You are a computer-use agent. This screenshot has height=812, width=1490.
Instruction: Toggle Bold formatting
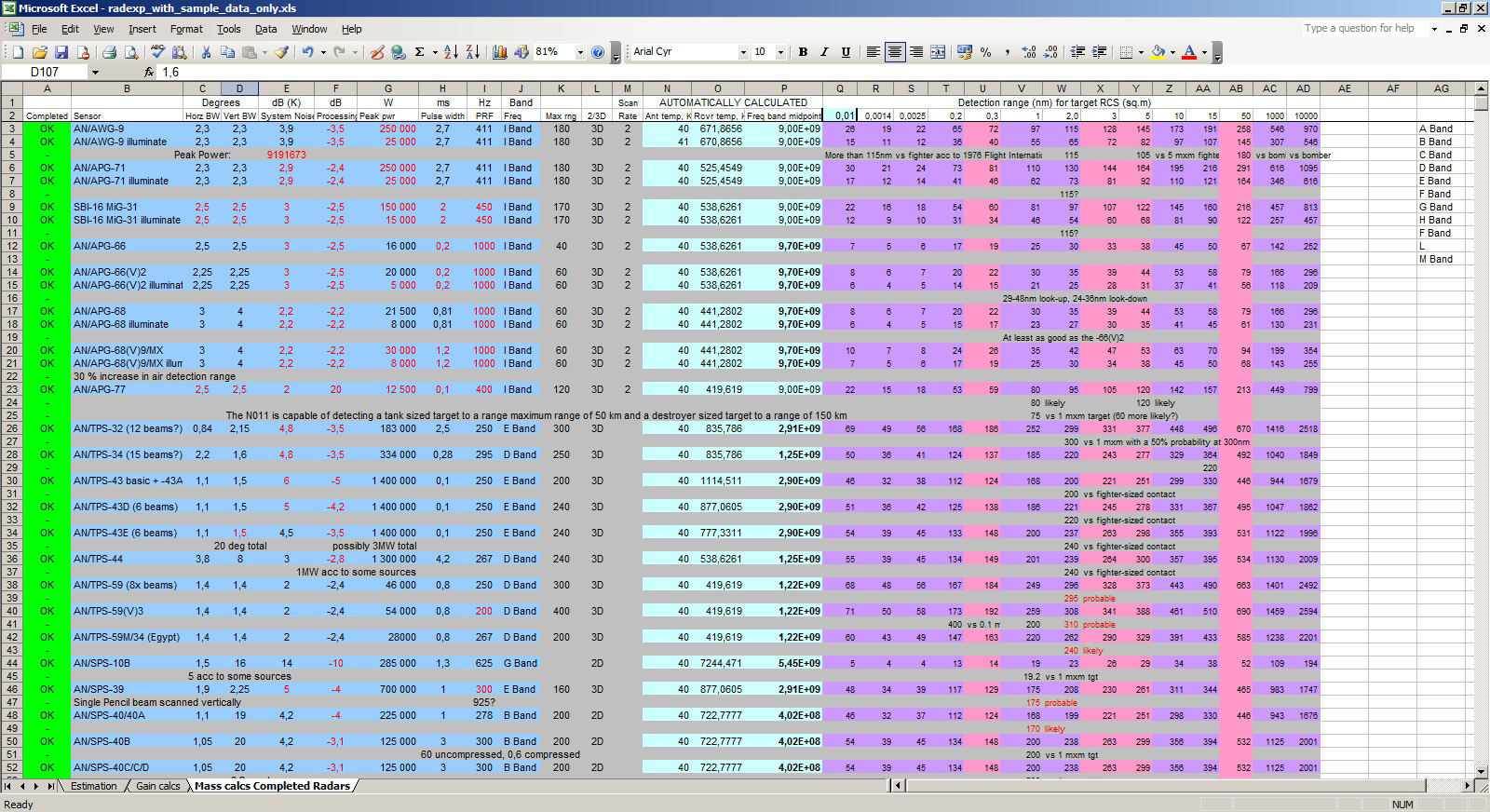click(x=803, y=52)
